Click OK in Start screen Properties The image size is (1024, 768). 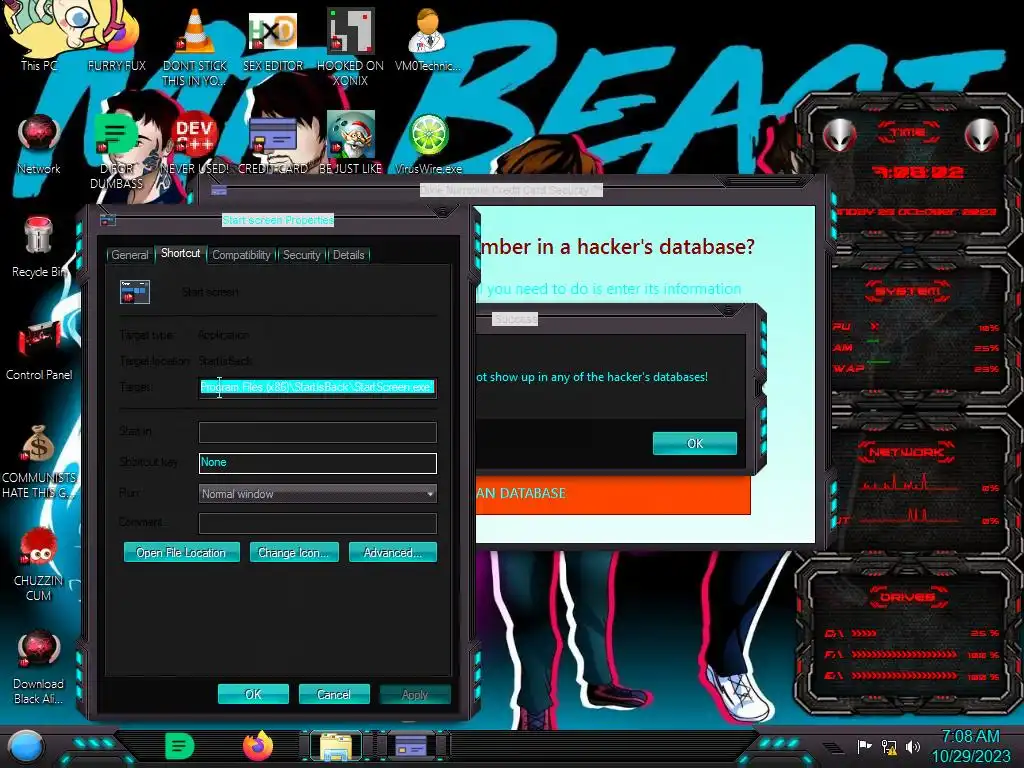(x=253, y=694)
